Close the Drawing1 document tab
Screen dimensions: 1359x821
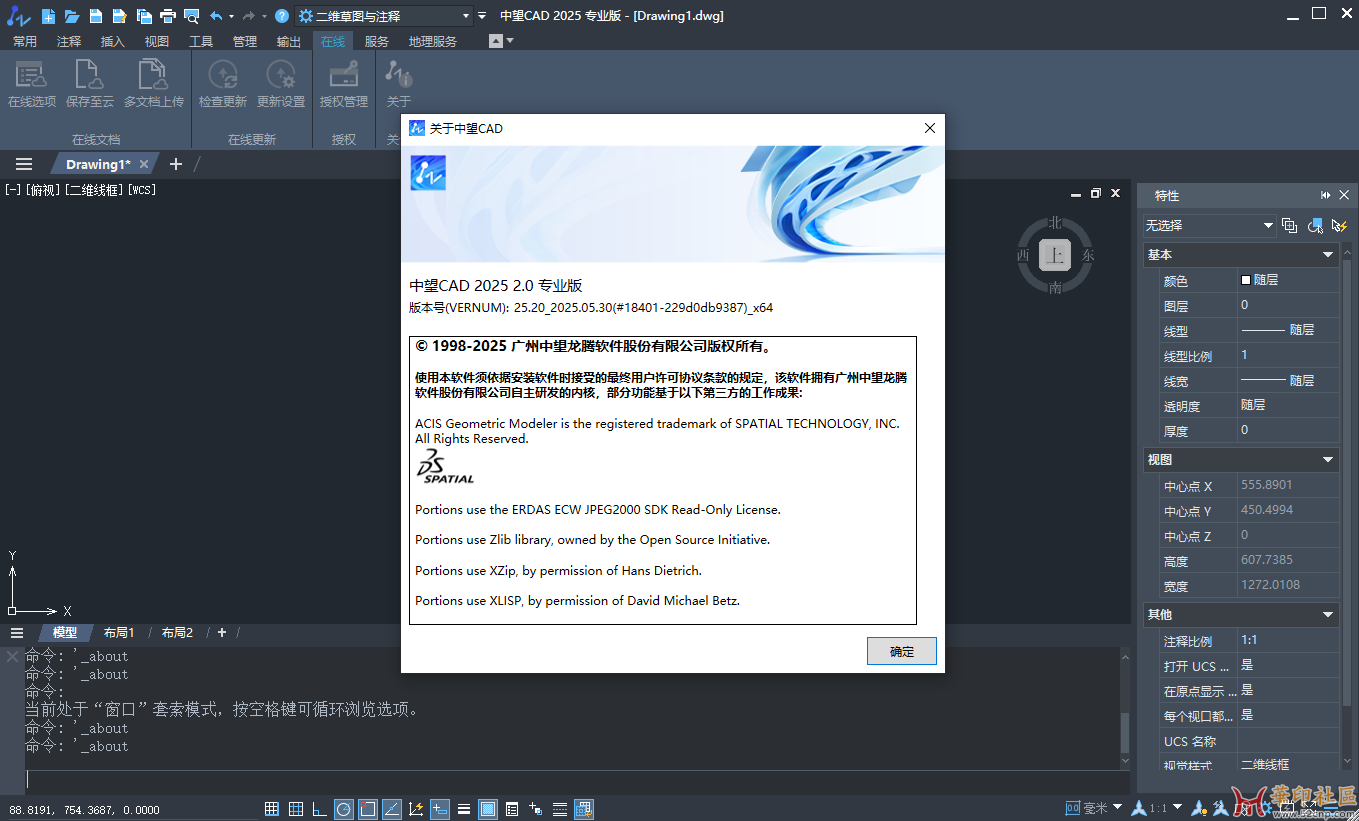pyautogui.click(x=144, y=164)
